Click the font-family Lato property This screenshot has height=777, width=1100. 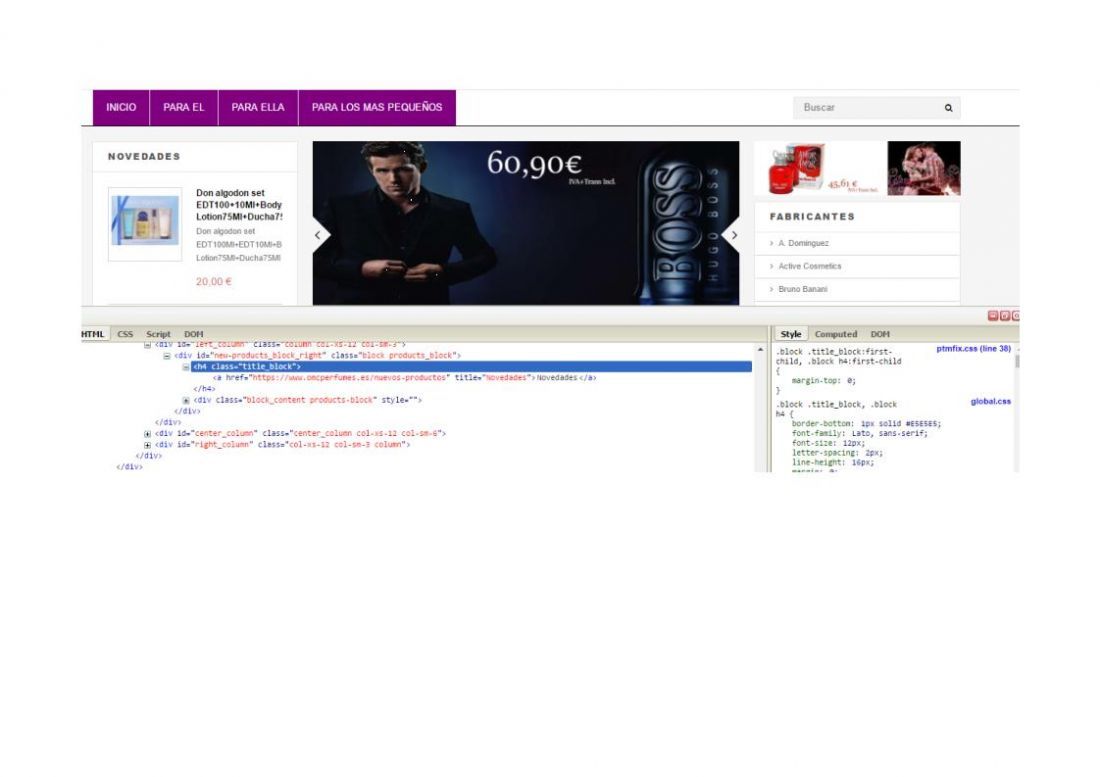[859, 433]
